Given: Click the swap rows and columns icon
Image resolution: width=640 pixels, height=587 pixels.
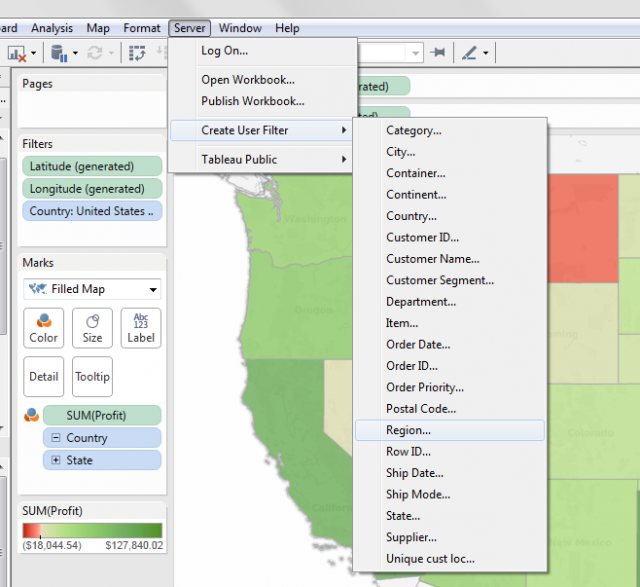Looking at the screenshot, I should 137,53.
